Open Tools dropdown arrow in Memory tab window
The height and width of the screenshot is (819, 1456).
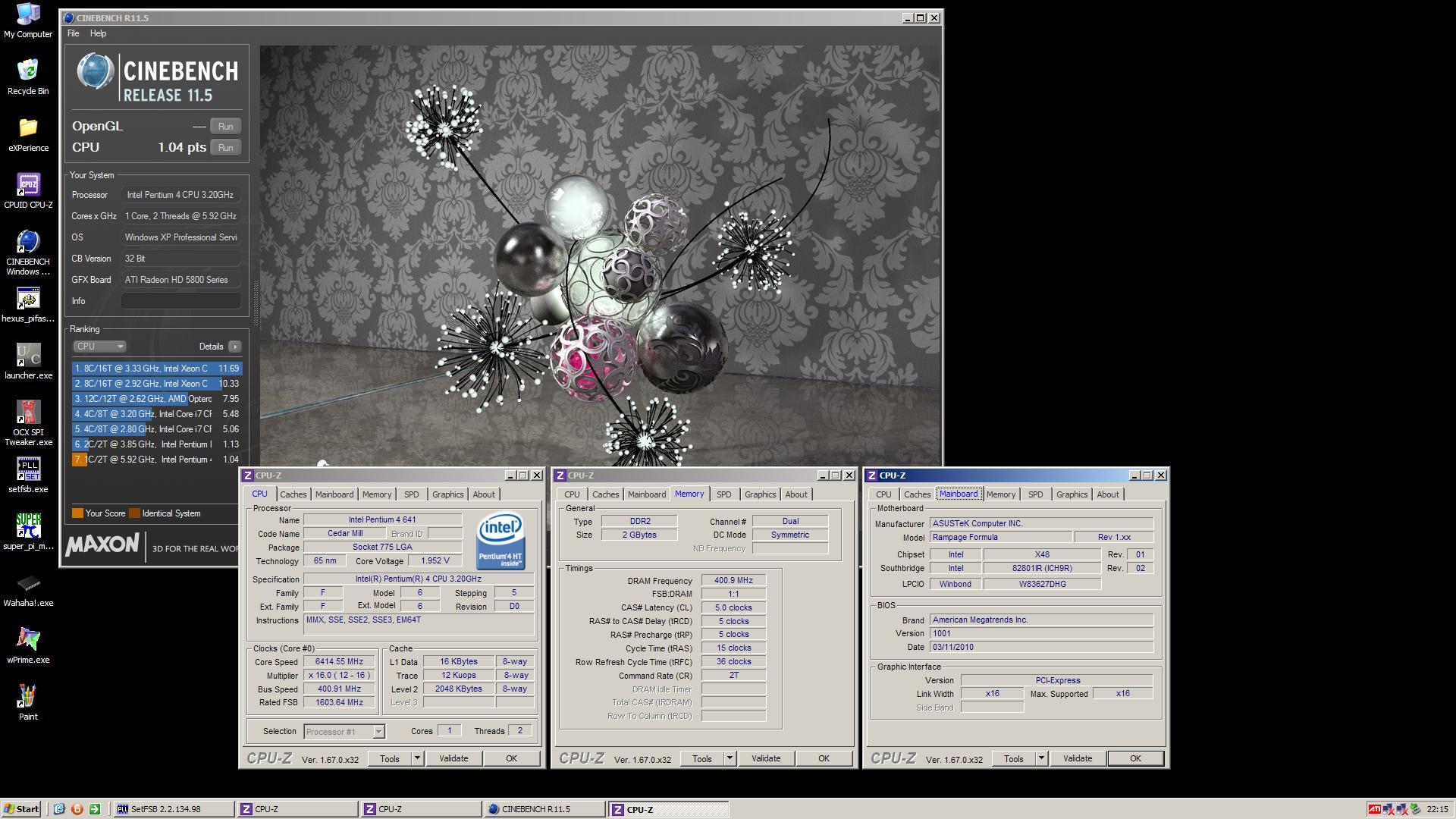[x=730, y=758]
